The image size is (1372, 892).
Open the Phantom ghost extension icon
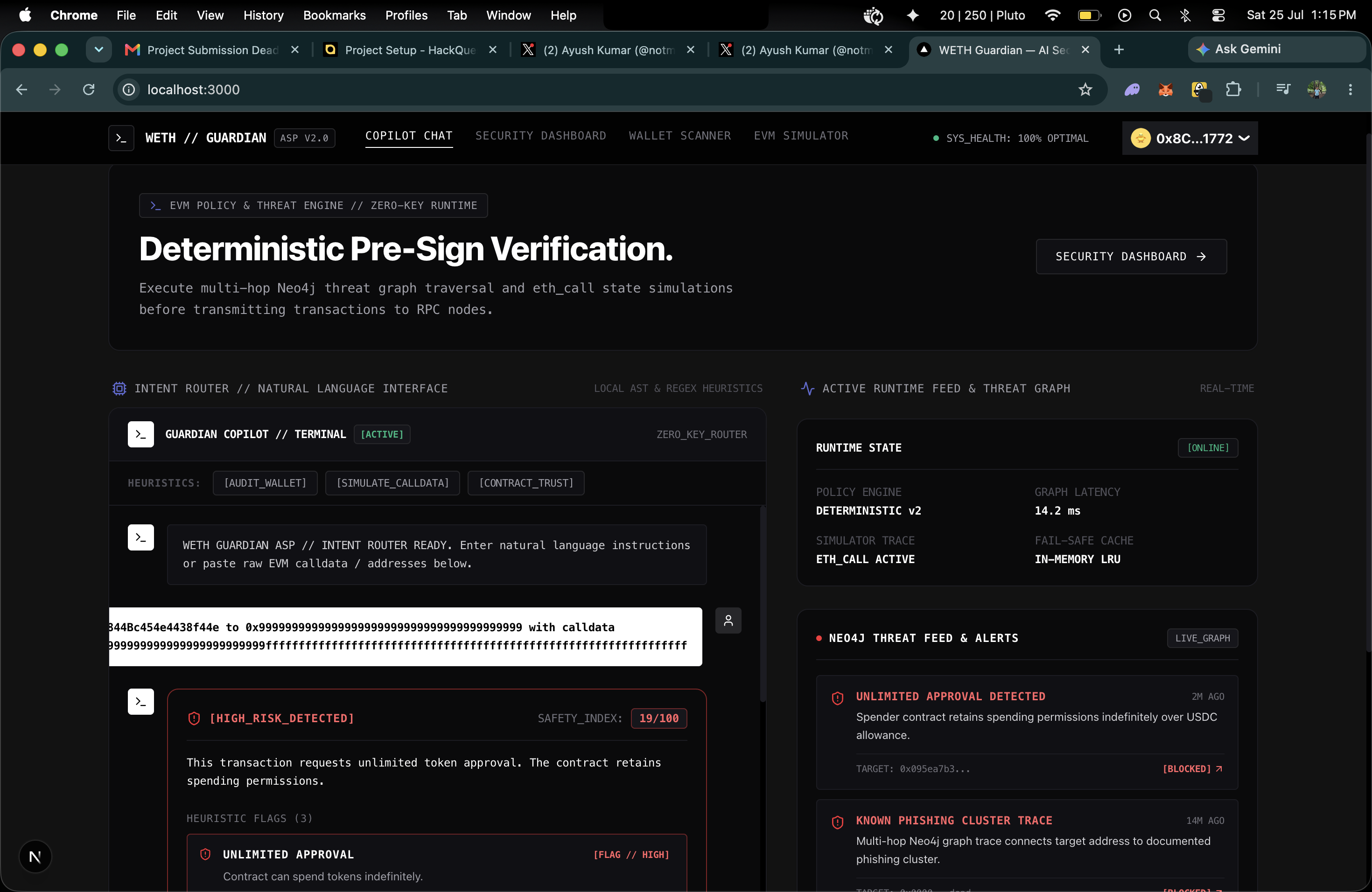1132,90
